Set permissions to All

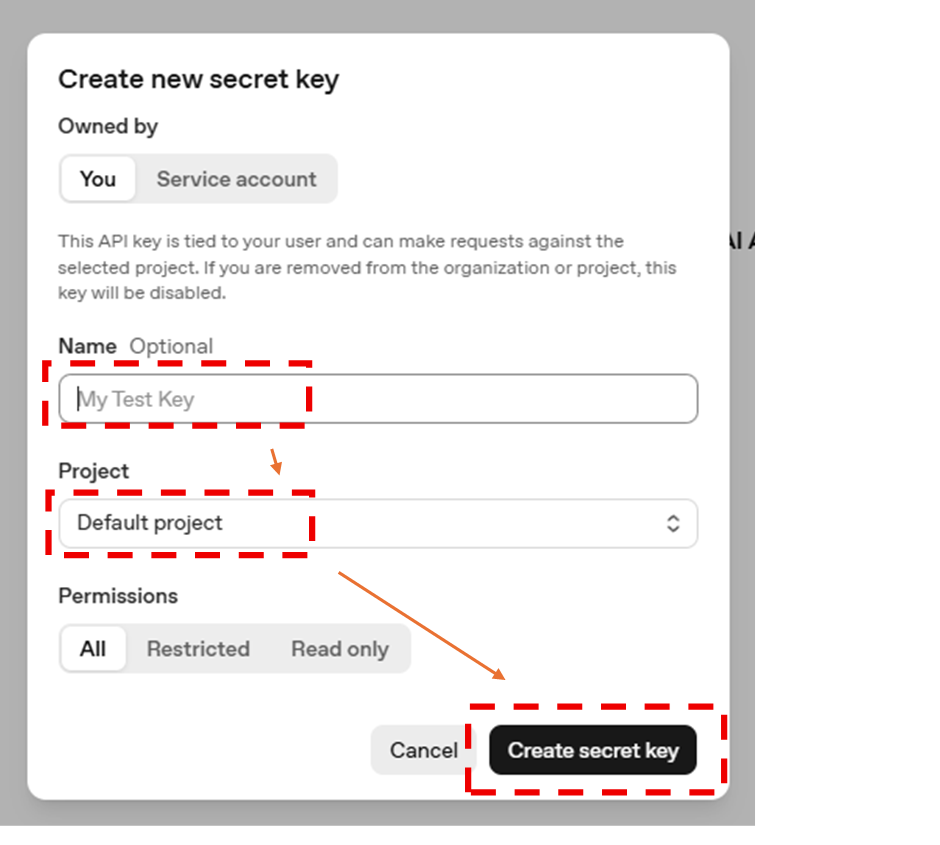click(x=93, y=649)
